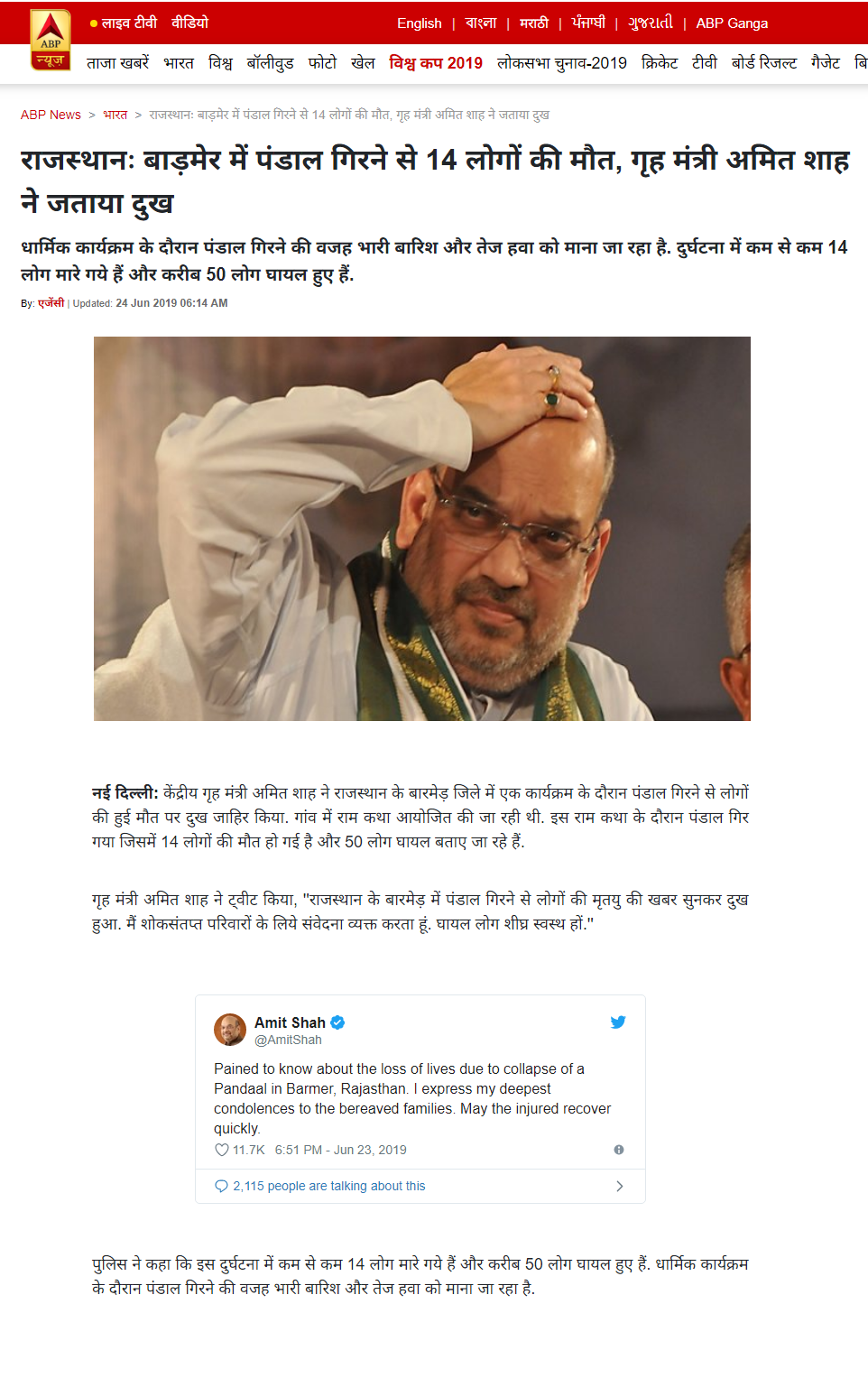The image size is (868, 1378).
Task: Switch to ABP Ganga site
Action: [x=732, y=23]
